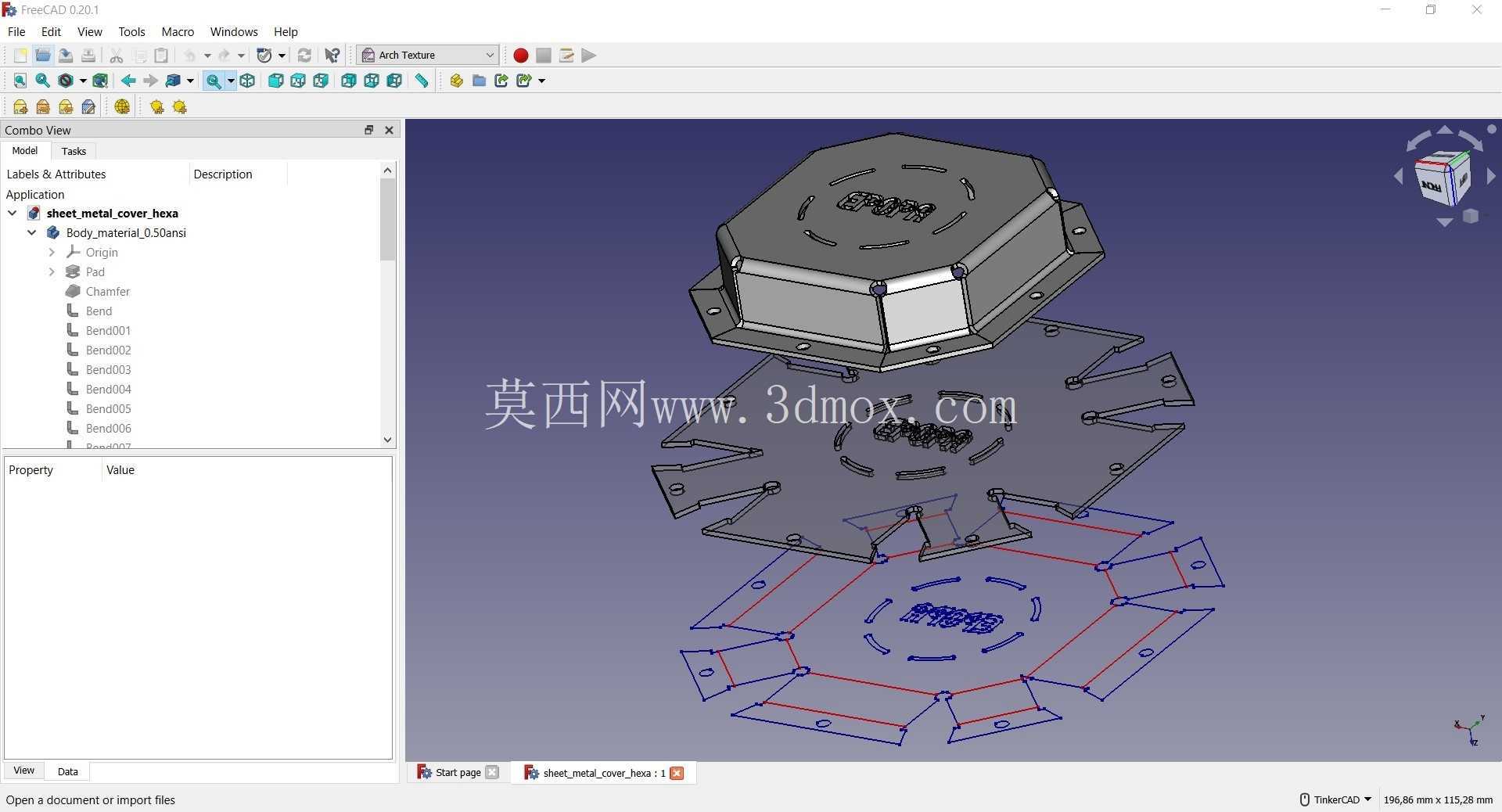This screenshot has height=812, width=1502.
Task: Open the Redo history dropdown arrow
Action: [241, 56]
